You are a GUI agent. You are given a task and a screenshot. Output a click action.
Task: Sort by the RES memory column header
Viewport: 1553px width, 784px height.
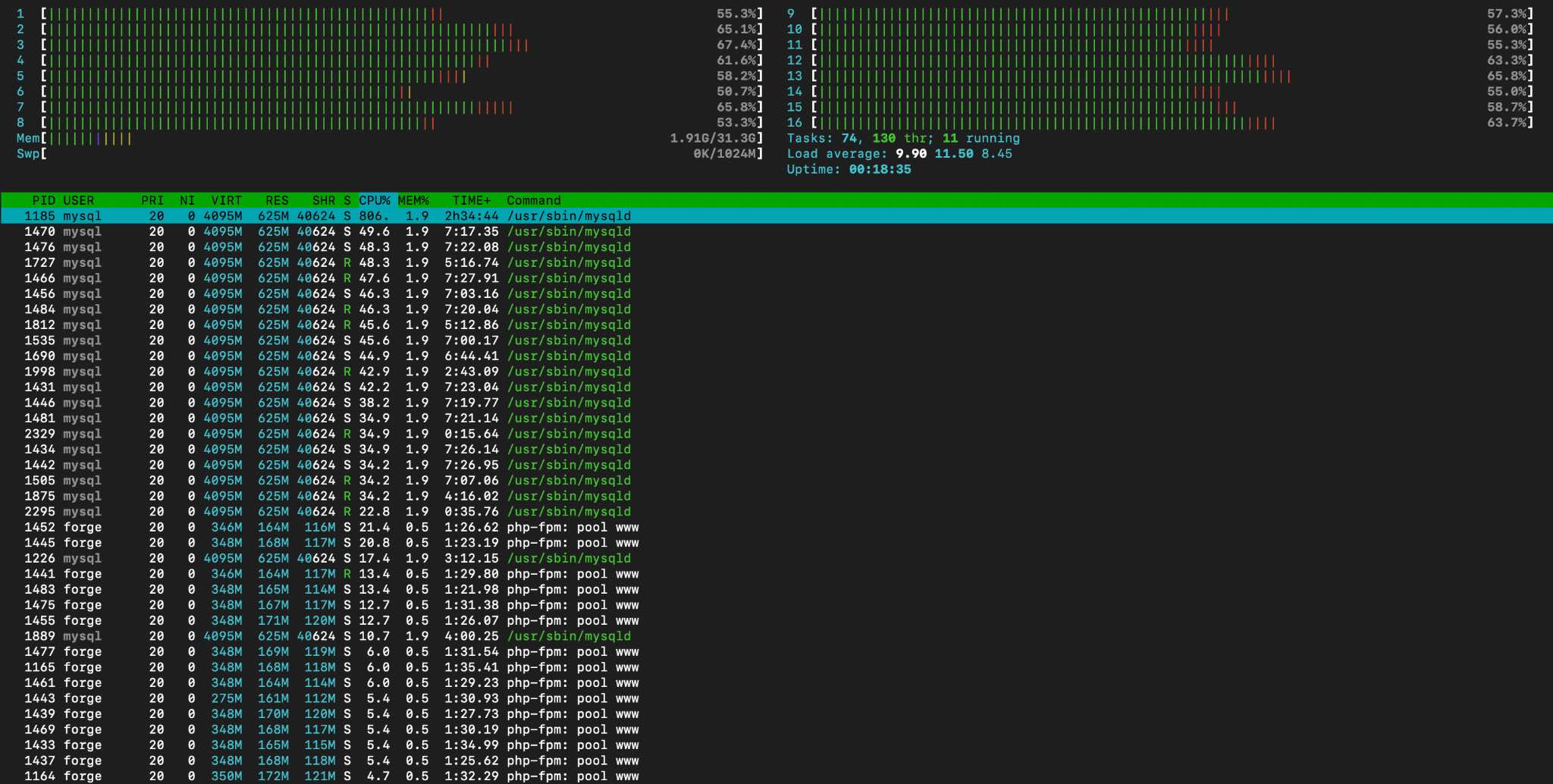pyautogui.click(x=277, y=200)
